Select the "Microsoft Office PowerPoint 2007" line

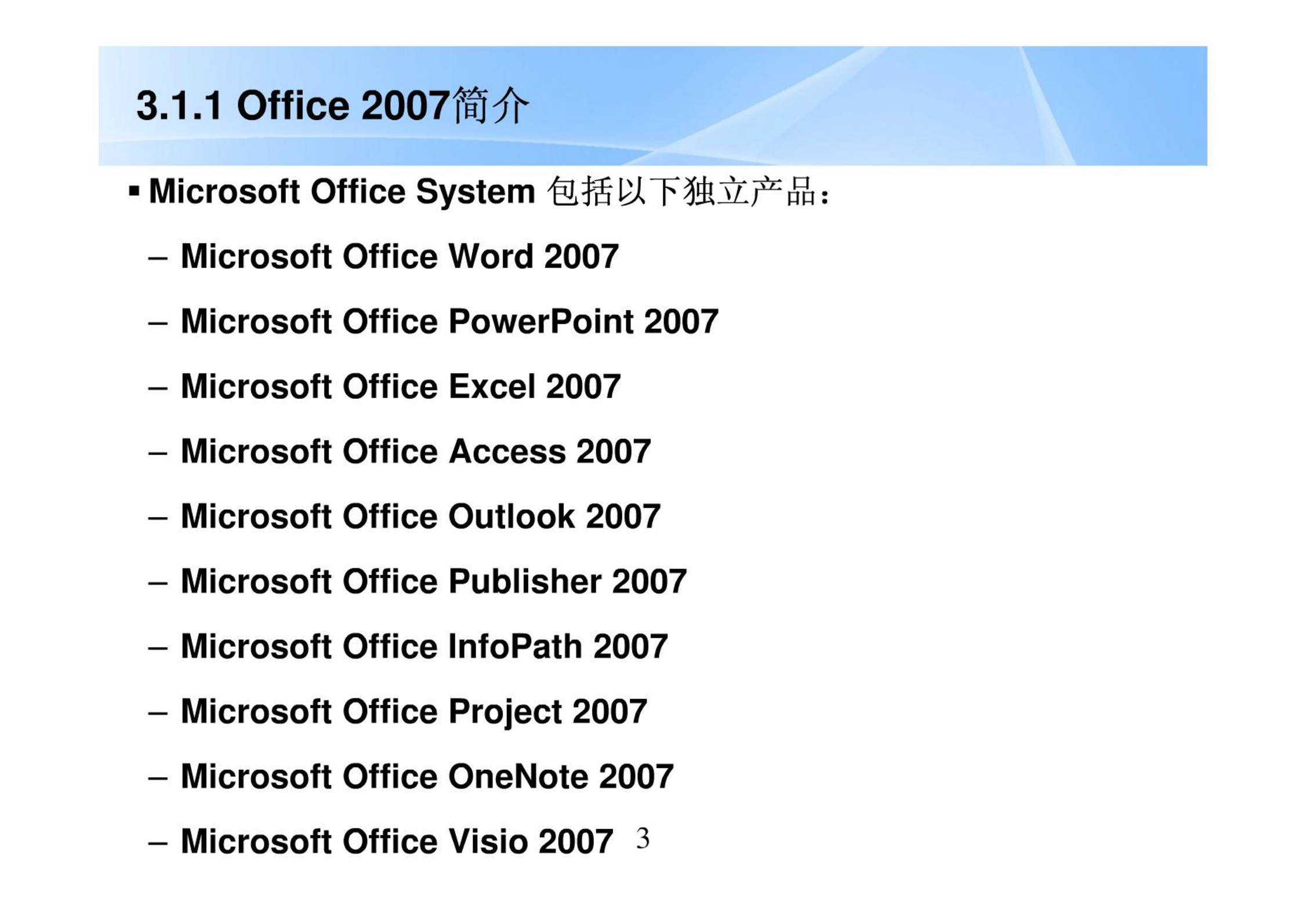pyautogui.click(x=449, y=321)
